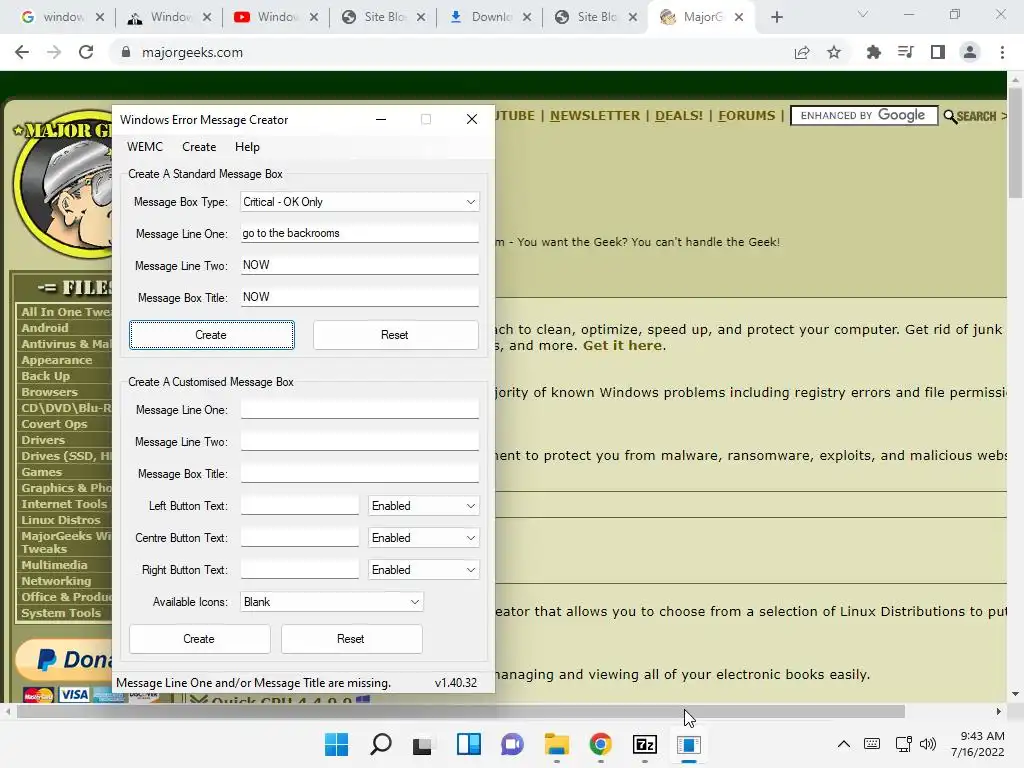Click the share page icon in address bar
Screen dimensions: 1024x768
point(802,52)
